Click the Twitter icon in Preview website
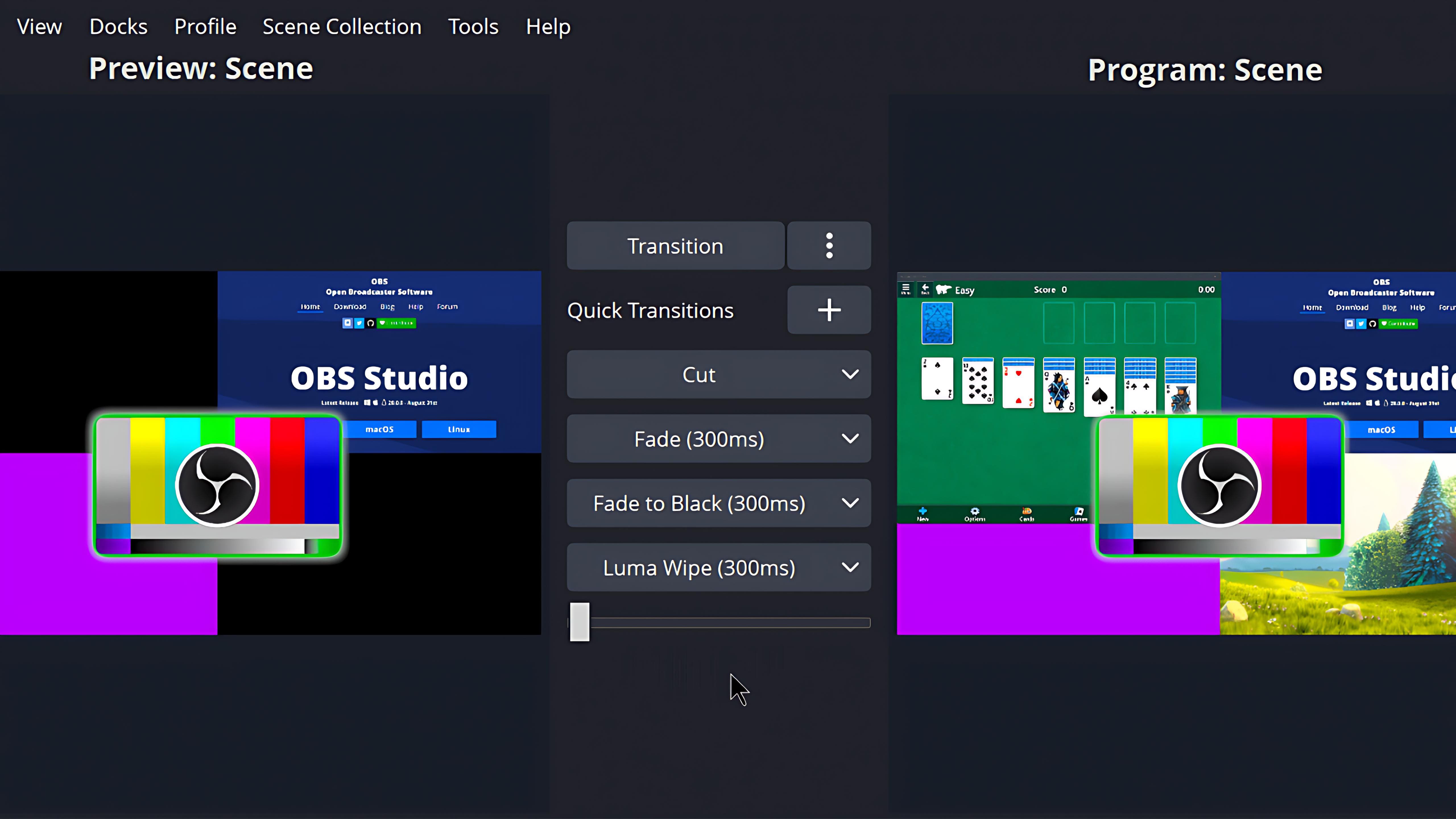Screen dimensions: 1456x819 pyautogui.click(x=359, y=323)
